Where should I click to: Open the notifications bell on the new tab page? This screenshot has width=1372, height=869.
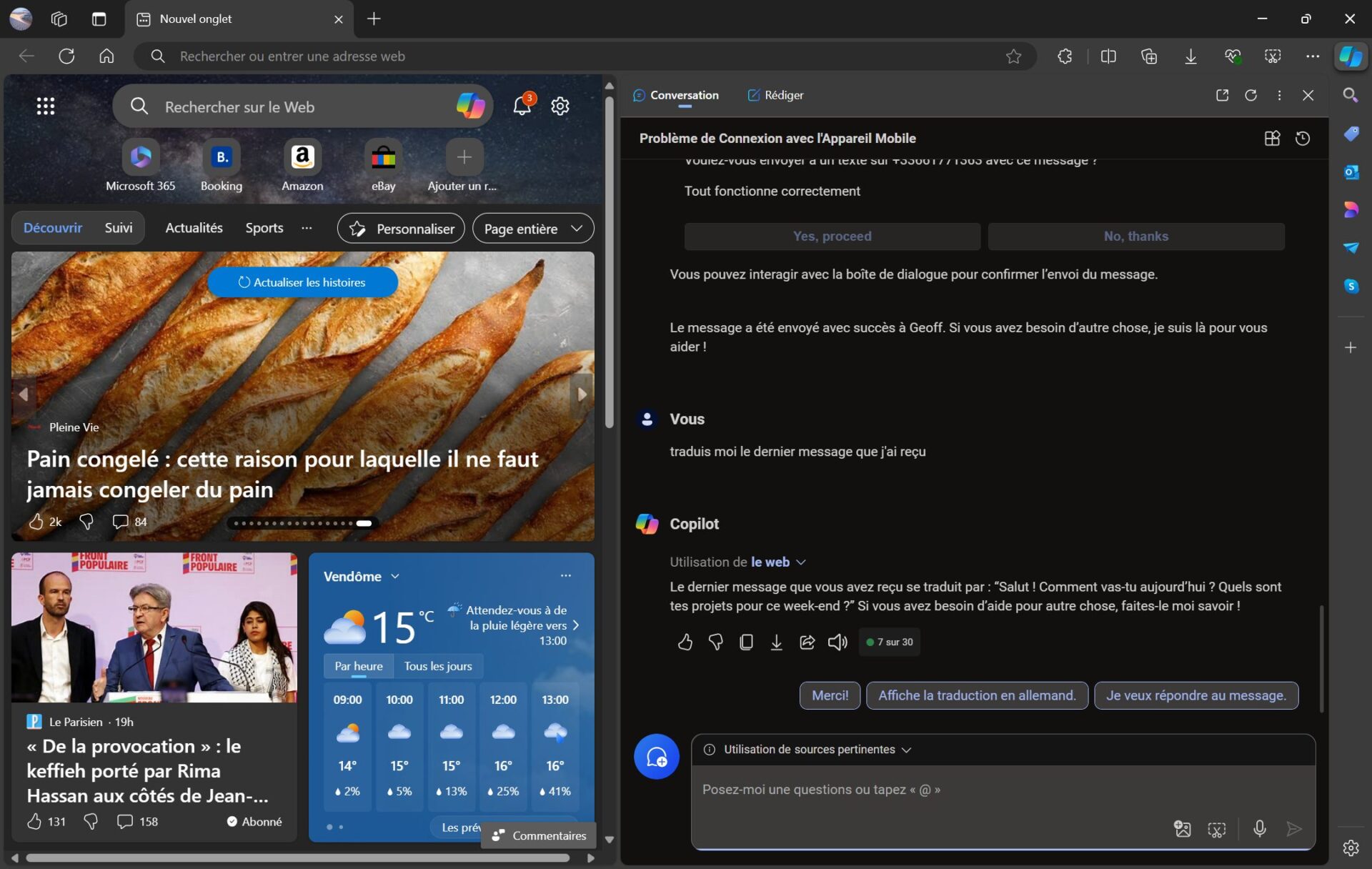tap(522, 106)
